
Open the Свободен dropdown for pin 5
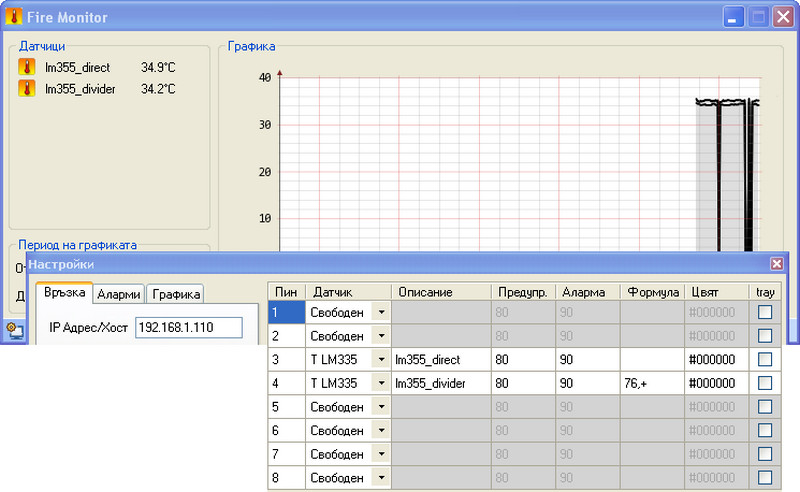381,407
